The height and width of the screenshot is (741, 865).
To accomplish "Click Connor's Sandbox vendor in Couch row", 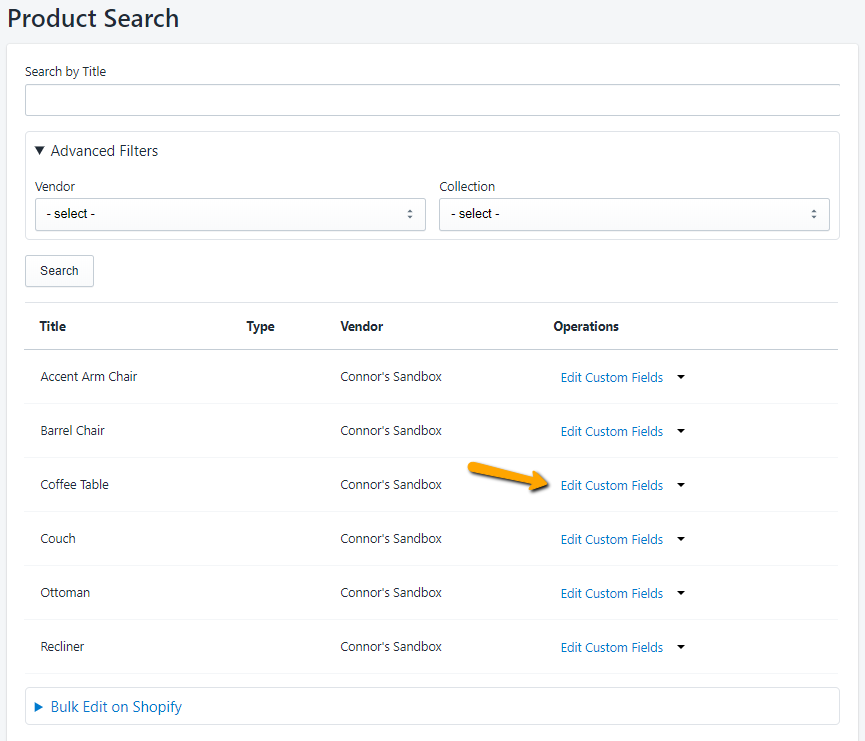I will [x=391, y=539].
